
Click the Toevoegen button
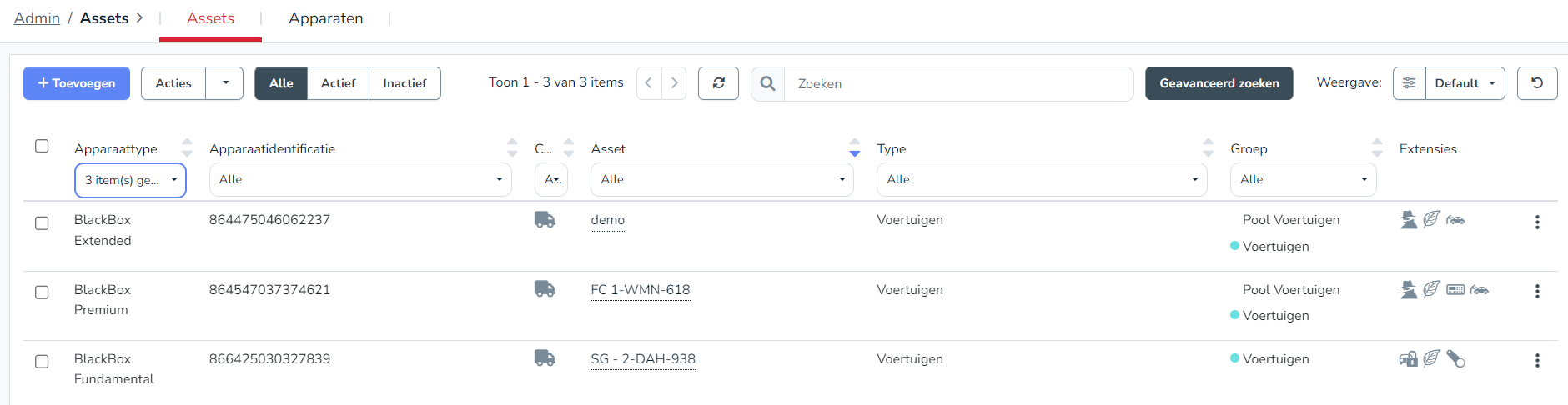click(77, 83)
